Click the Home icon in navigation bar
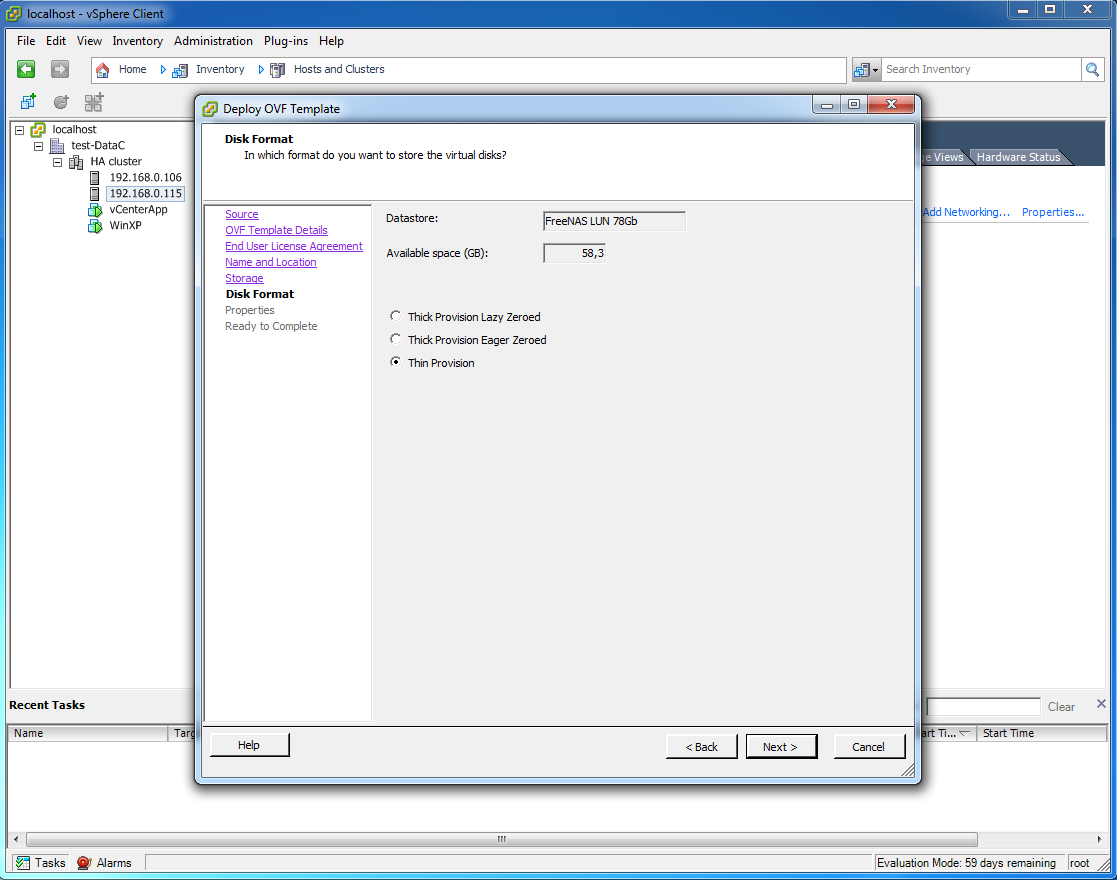 [103, 70]
